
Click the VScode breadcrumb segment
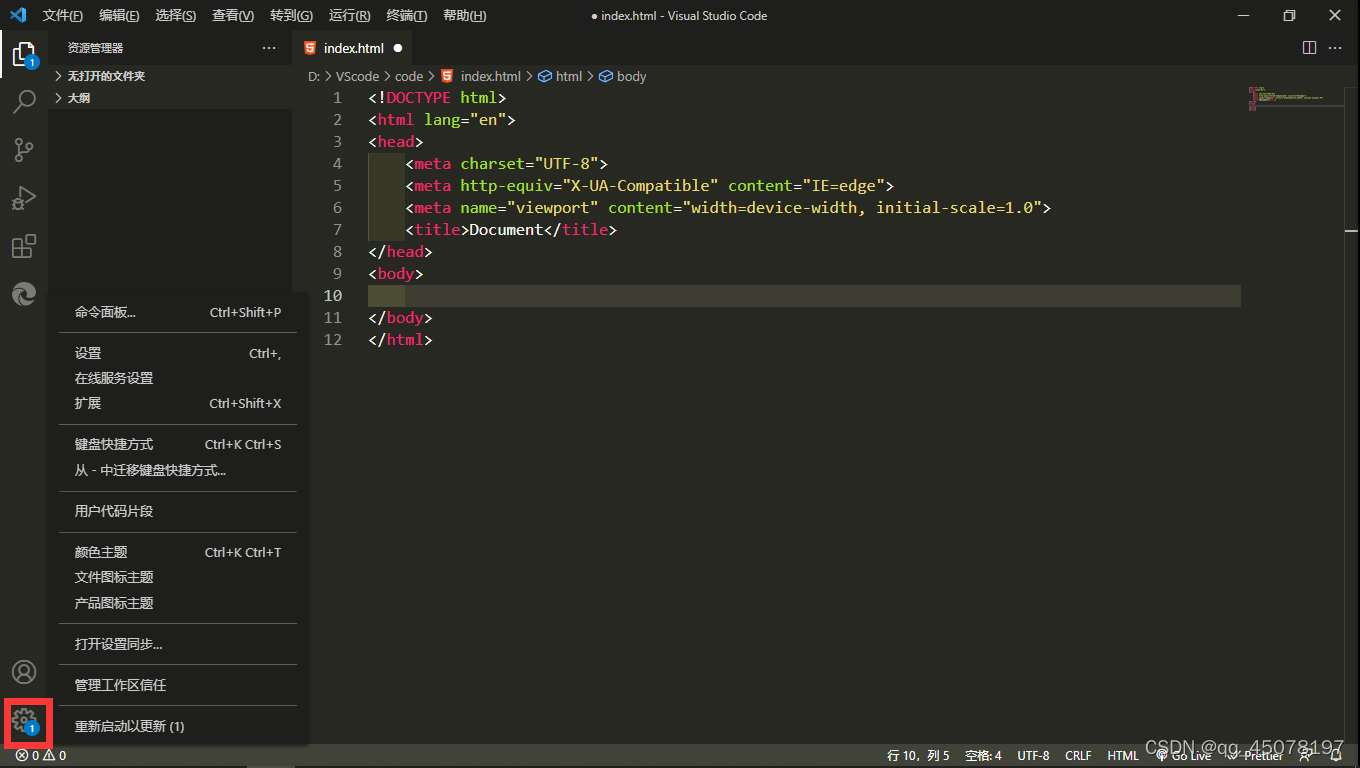(357, 76)
